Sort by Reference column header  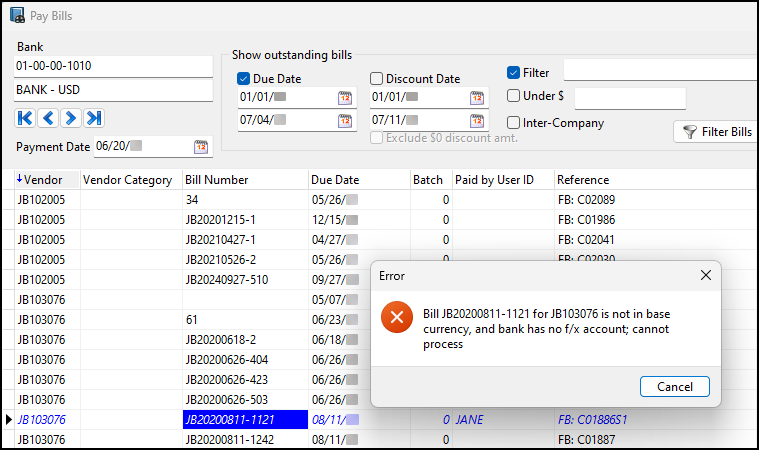[x=656, y=180]
